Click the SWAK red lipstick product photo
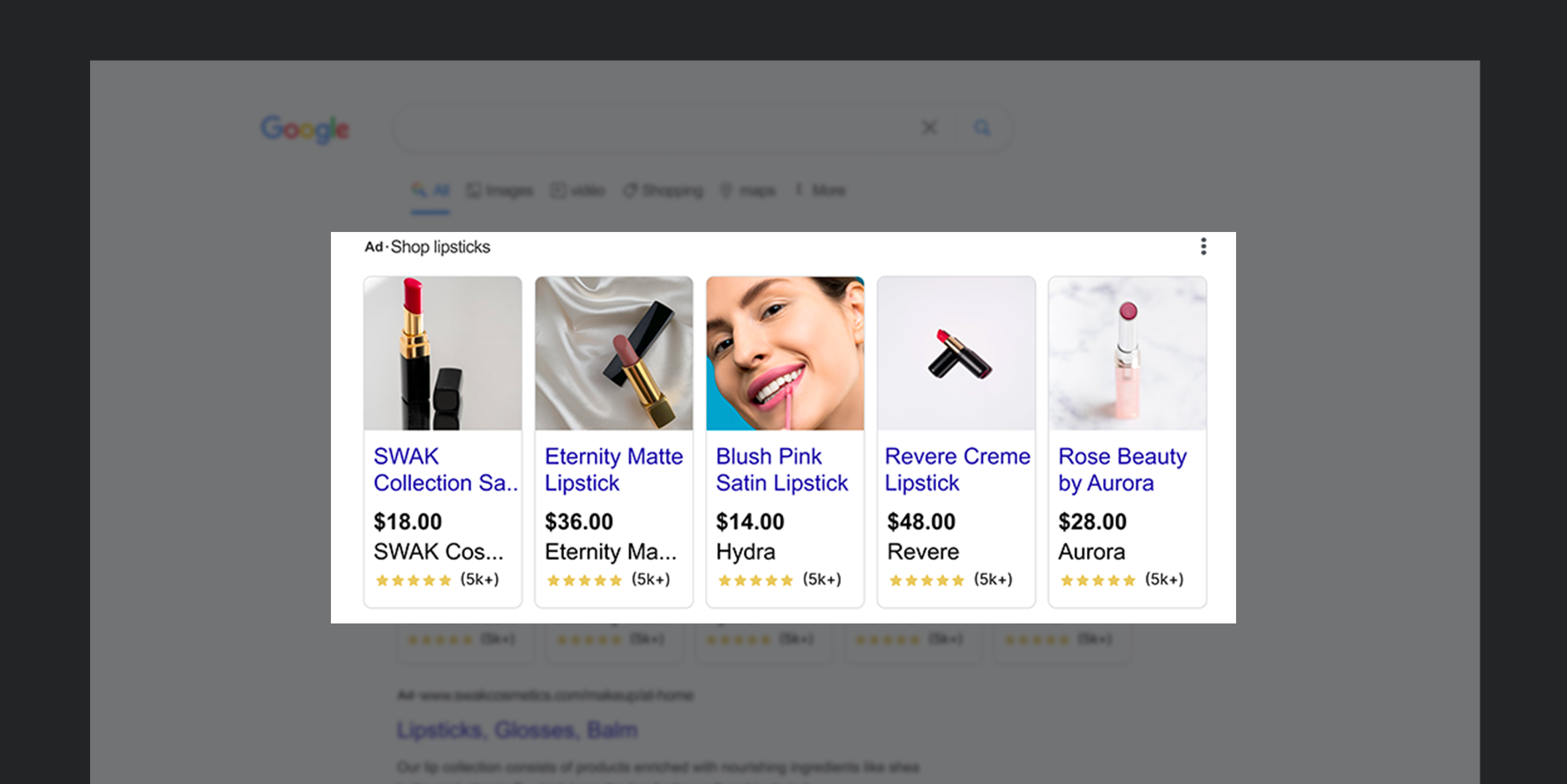The image size is (1567, 784). (442, 353)
